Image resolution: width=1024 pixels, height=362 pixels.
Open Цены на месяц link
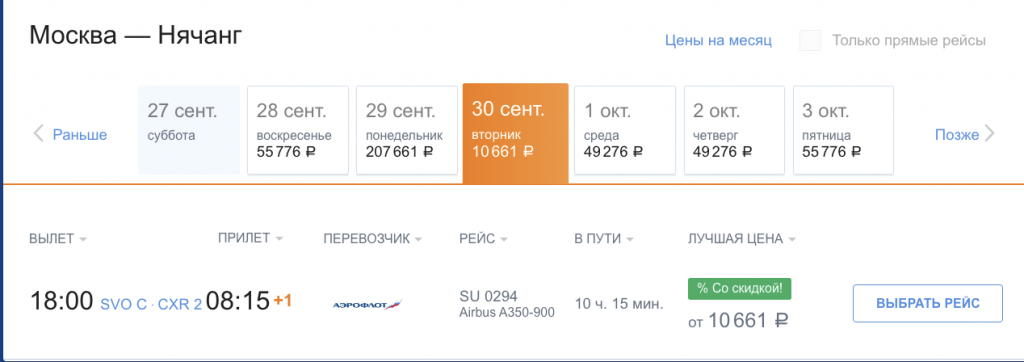point(718,41)
